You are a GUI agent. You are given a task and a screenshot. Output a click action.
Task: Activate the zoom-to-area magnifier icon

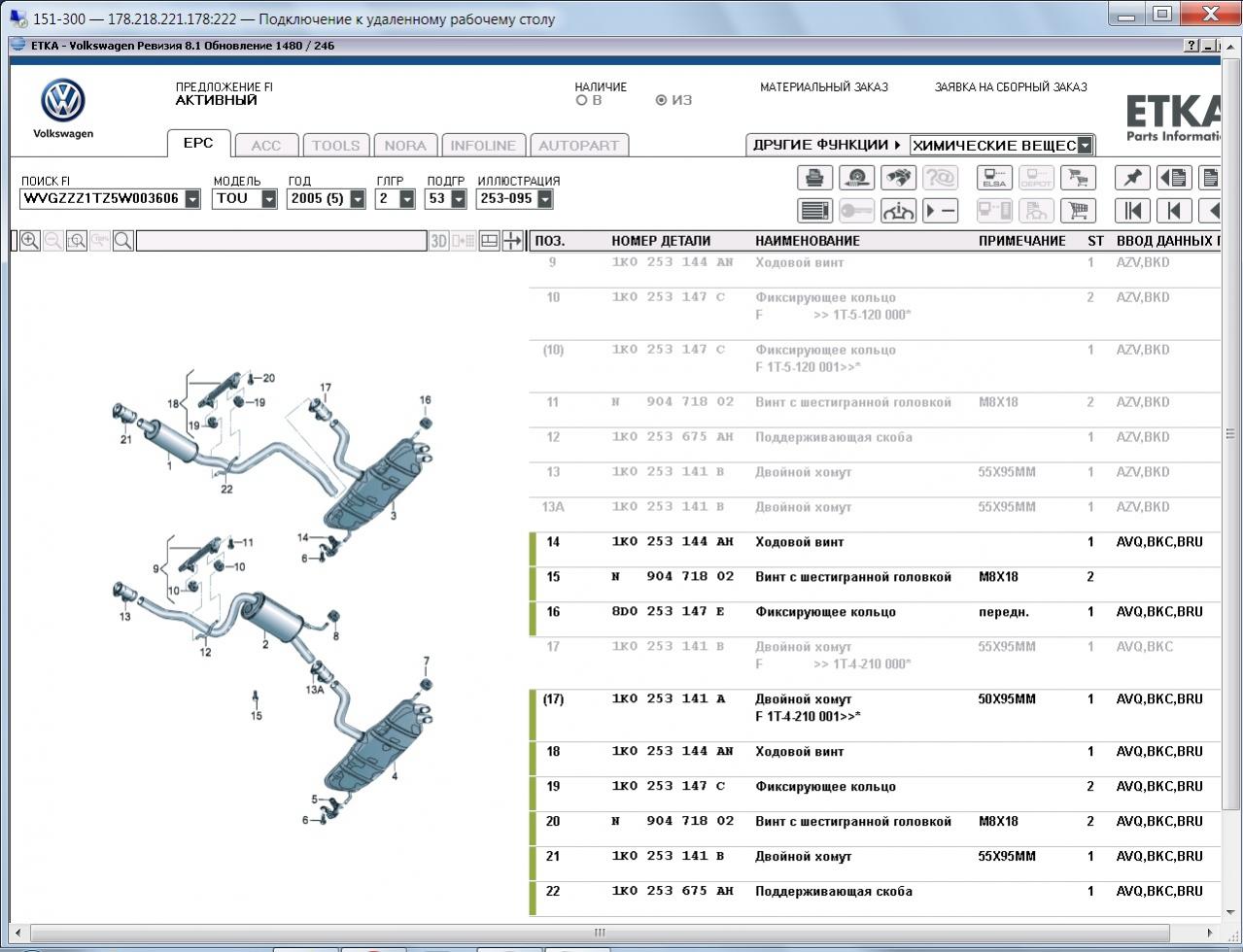click(x=77, y=241)
